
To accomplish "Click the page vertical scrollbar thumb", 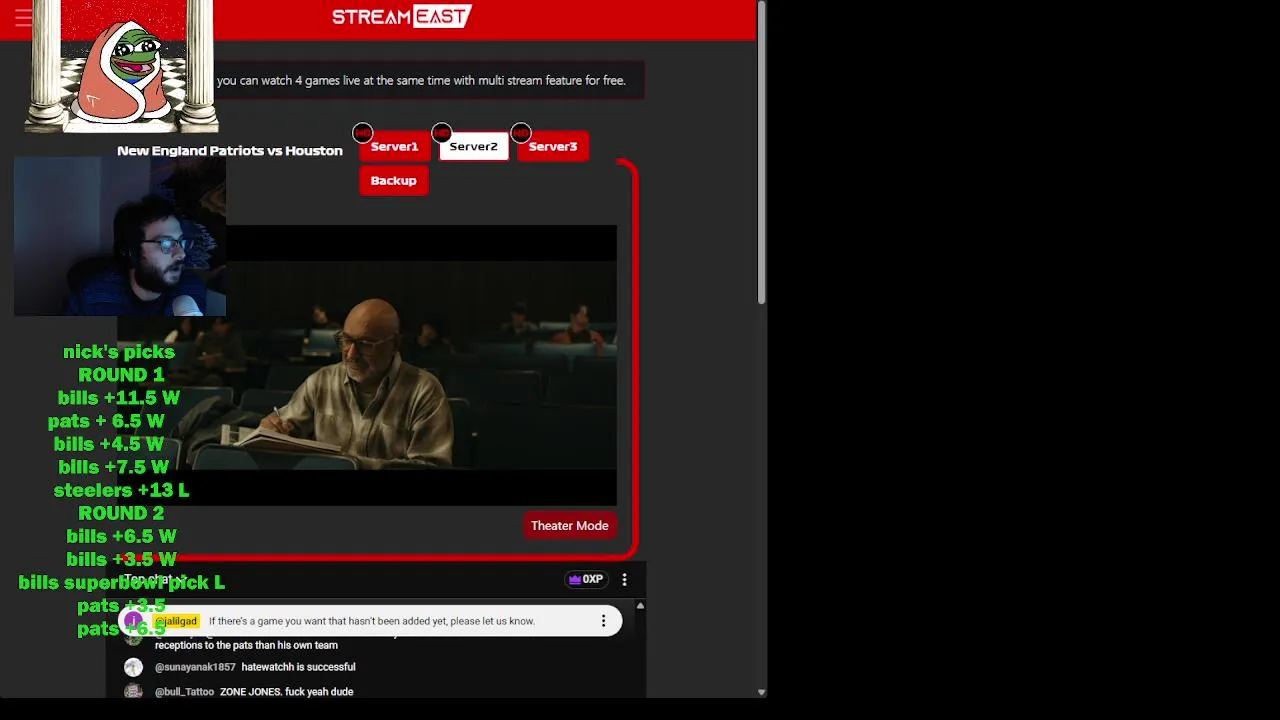I will pyautogui.click(x=761, y=155).
